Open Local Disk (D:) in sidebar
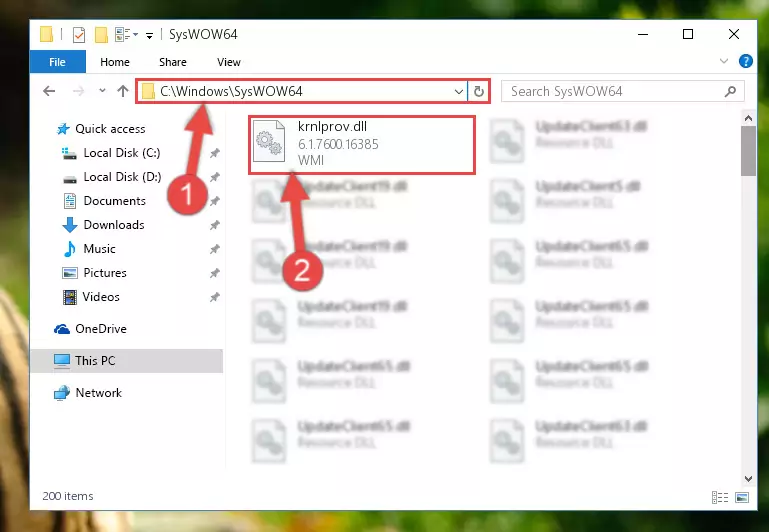769x532 pixels. (122, 177)
